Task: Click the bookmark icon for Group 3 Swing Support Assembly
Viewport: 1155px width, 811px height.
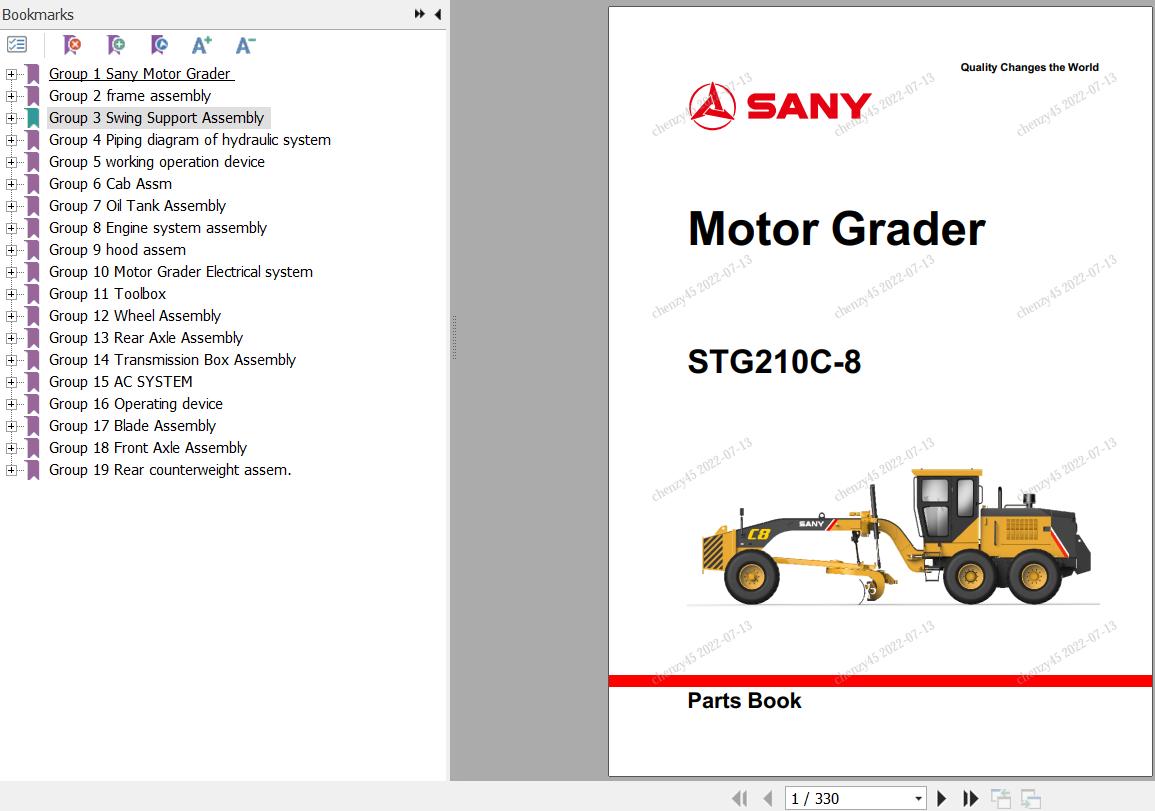Action: [x=33, y=118]
